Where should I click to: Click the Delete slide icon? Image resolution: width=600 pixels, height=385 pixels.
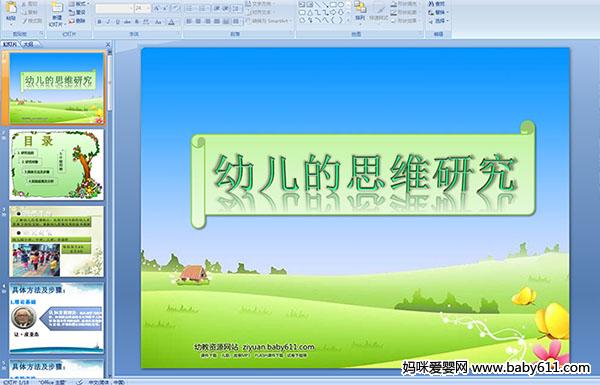click(77, 21)
